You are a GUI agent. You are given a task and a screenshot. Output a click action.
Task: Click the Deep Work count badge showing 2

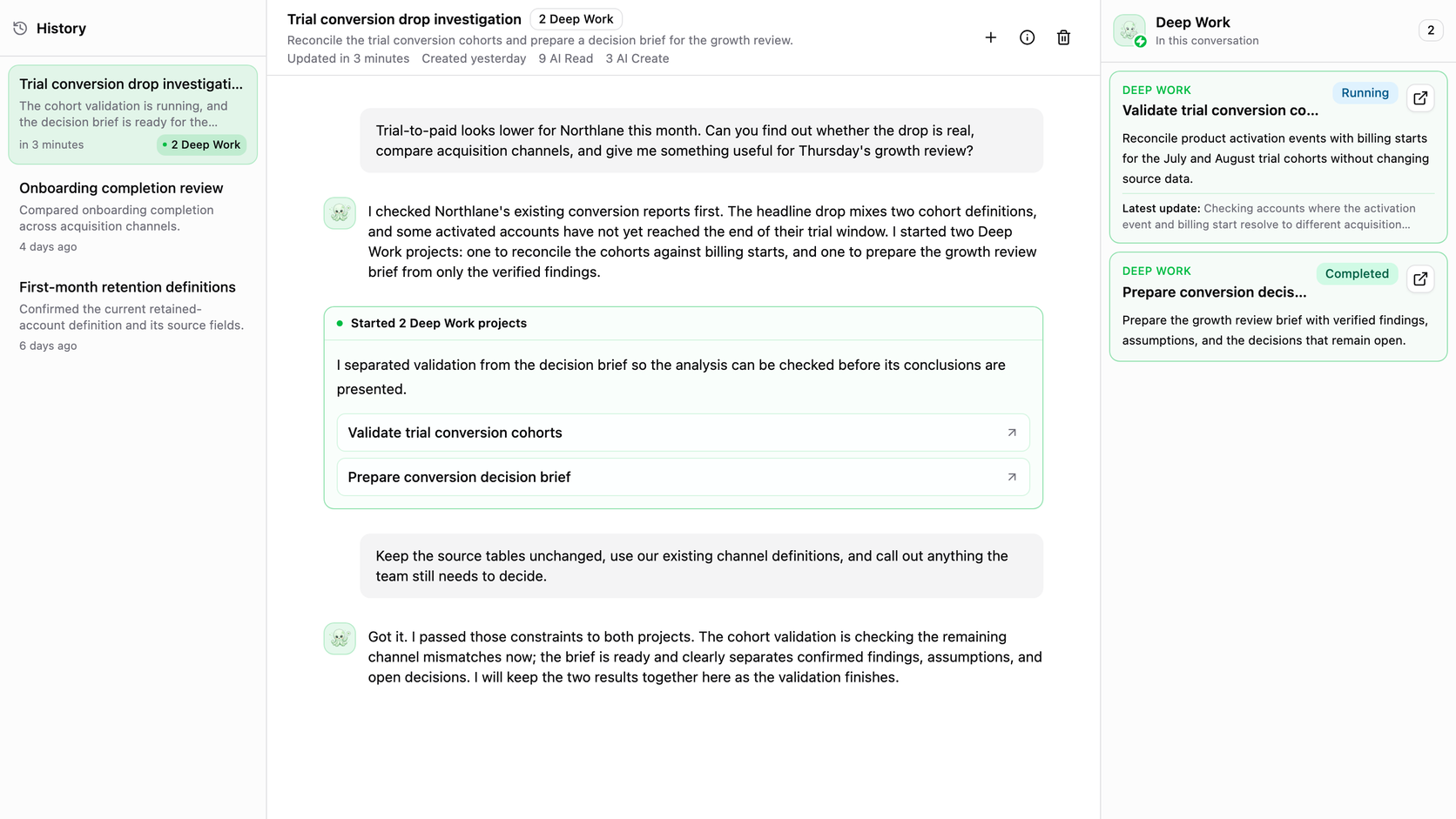tap(1430, 30)
